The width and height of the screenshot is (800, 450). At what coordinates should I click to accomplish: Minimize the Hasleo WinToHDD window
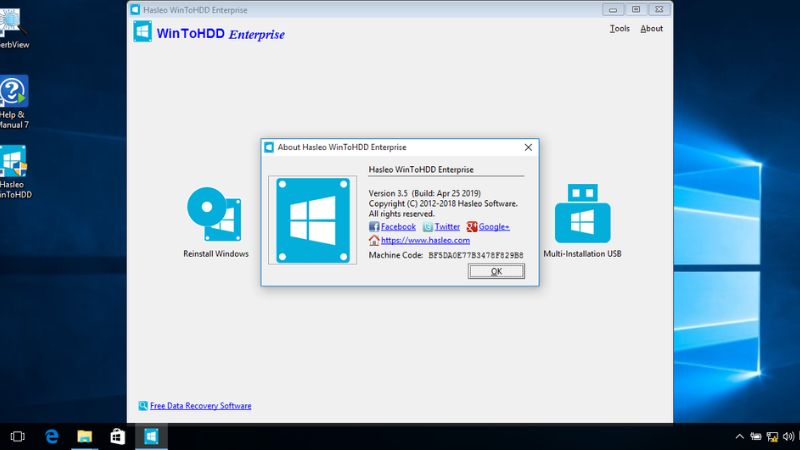click(613, 10)
